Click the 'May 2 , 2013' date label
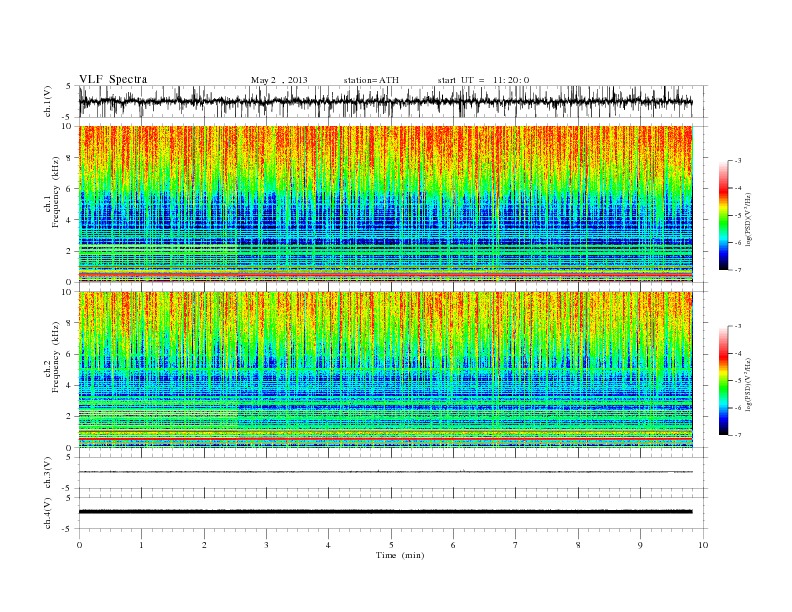Screen dimensions: 792x612 [x=279, y=80]
